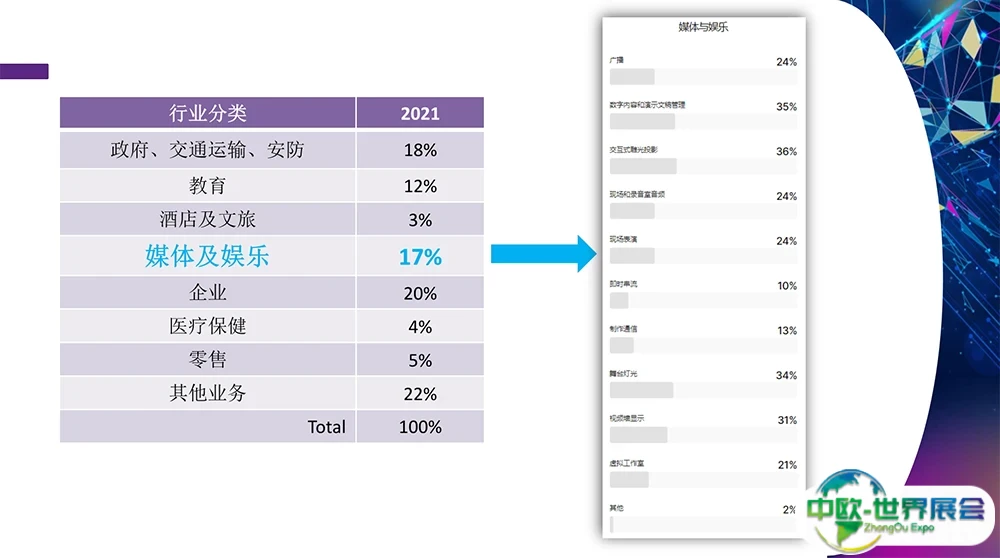This screenshot has height=558, width=1000.
Task: Click the 媒体与娱乐 chart title
Action: coord(703,27)
